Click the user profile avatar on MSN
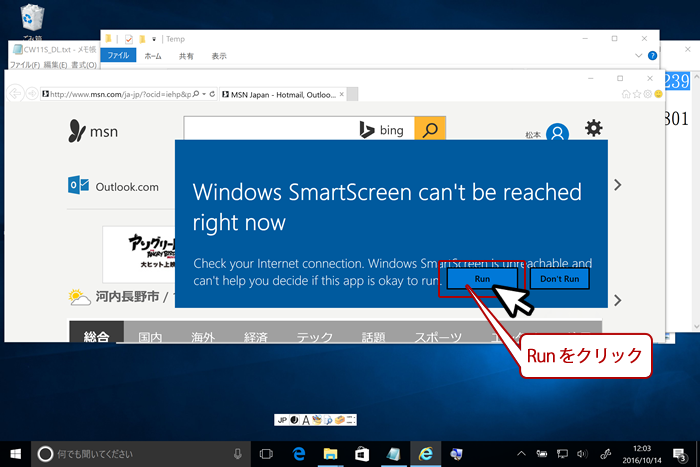The height and width of the screenshot is (467, 700). coord(557,133)
